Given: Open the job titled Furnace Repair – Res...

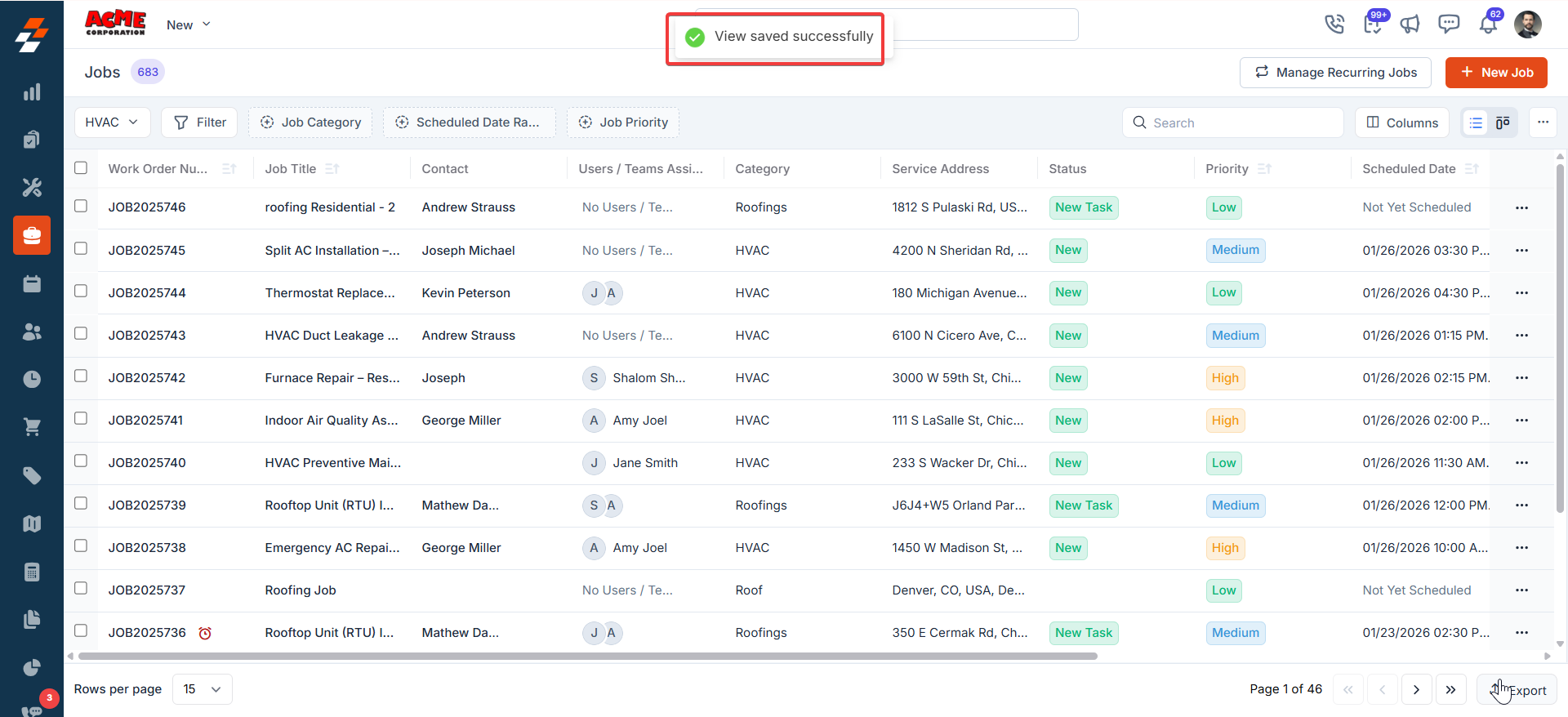Looking at the screenshot, I should (332, 378).
